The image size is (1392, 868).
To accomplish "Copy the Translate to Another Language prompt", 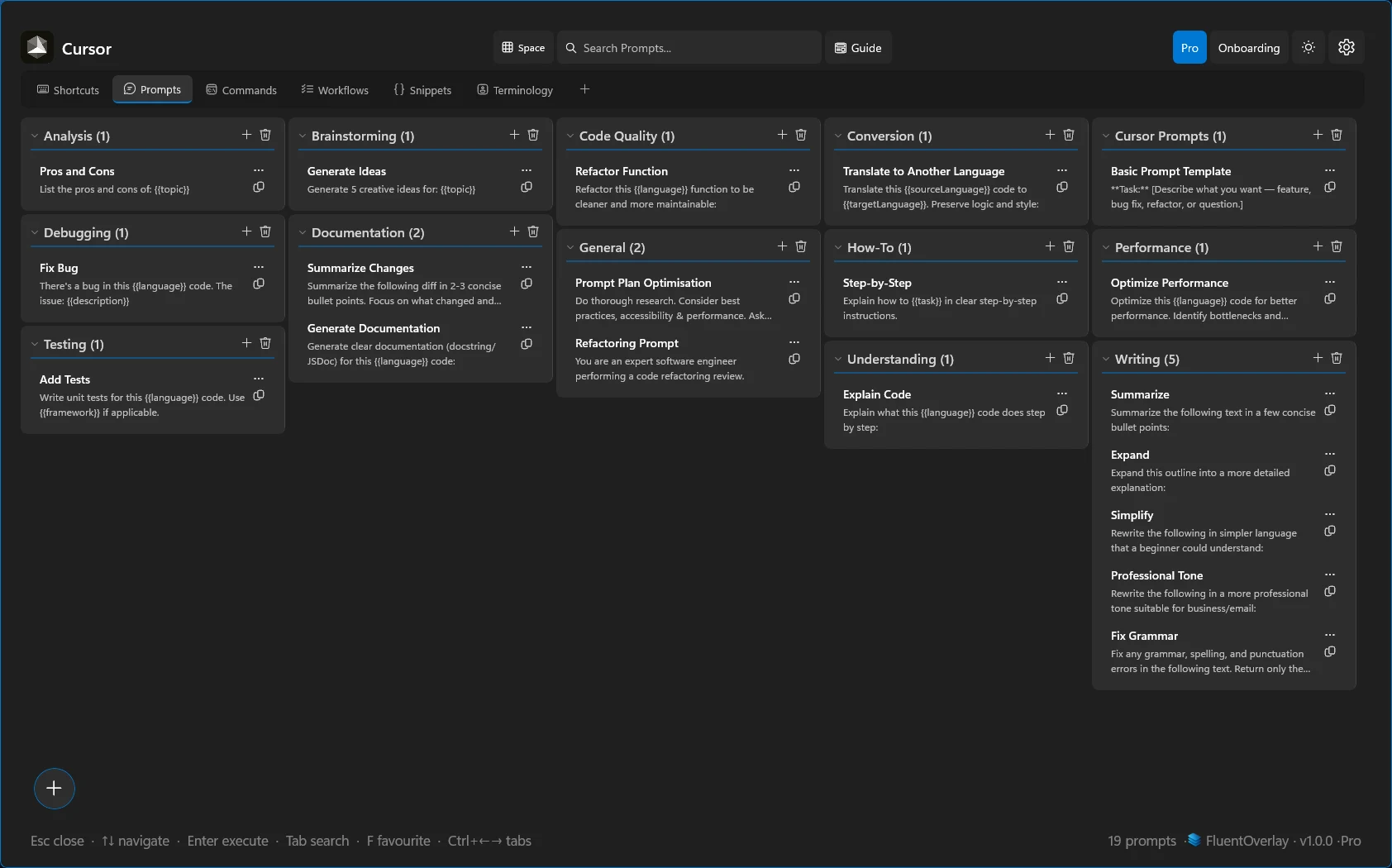I will pyautogui.click(x=1062, y=188).
